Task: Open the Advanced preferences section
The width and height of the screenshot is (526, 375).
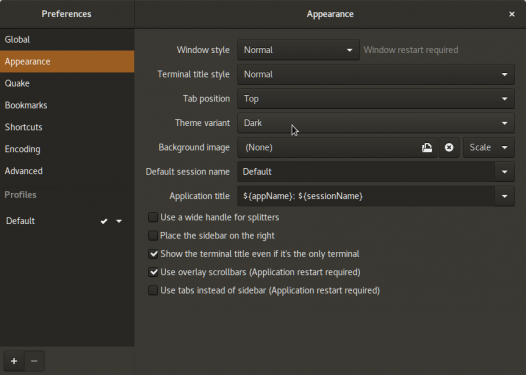Action: (67, 171)
